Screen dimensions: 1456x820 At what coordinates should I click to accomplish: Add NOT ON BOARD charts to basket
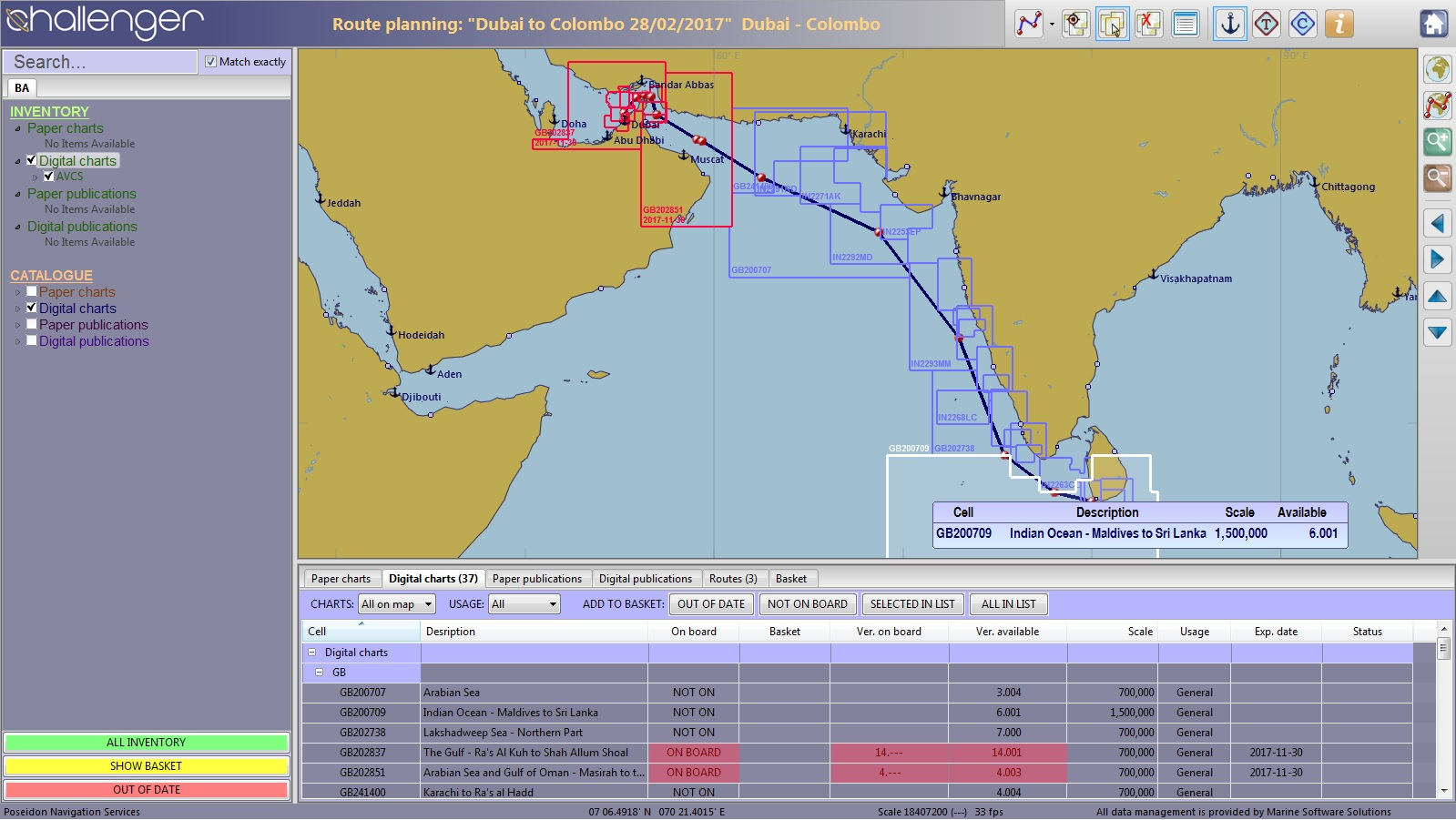[808, 603]
